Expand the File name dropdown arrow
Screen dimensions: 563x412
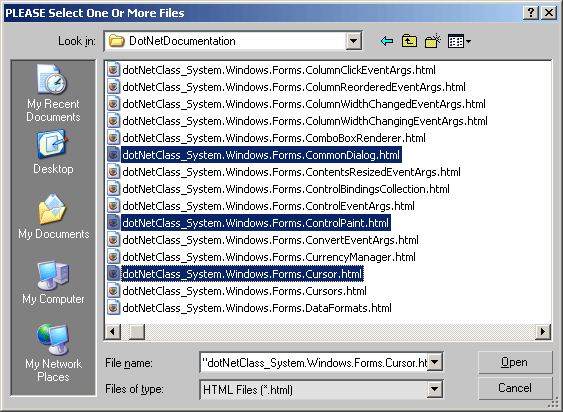pos(435,362)
